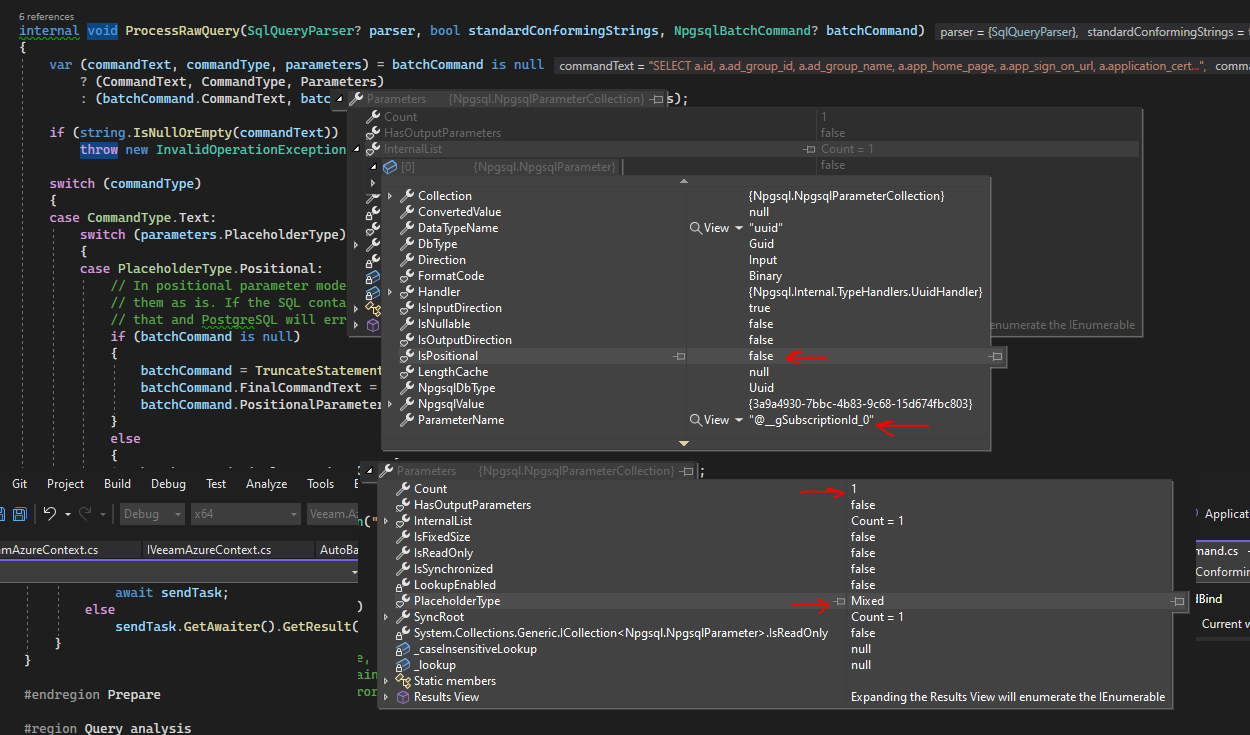Click the "#region Query analysis" line

[x=107, y=728]
